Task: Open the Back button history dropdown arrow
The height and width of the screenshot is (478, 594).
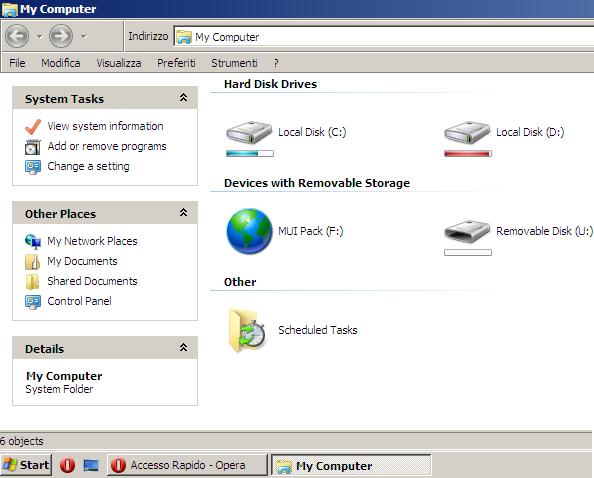Action: [x=39, y=36]
